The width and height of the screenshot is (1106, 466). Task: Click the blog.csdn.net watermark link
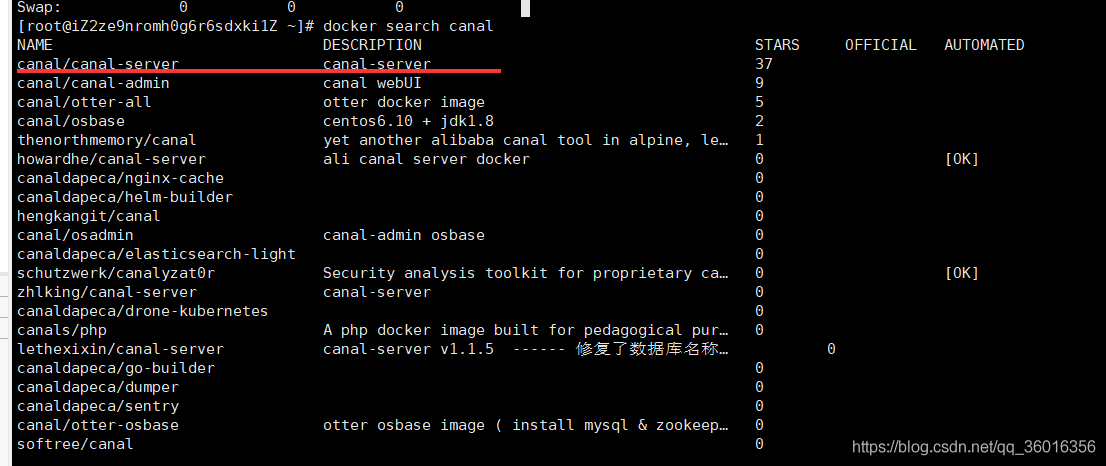tap(974, 447)
